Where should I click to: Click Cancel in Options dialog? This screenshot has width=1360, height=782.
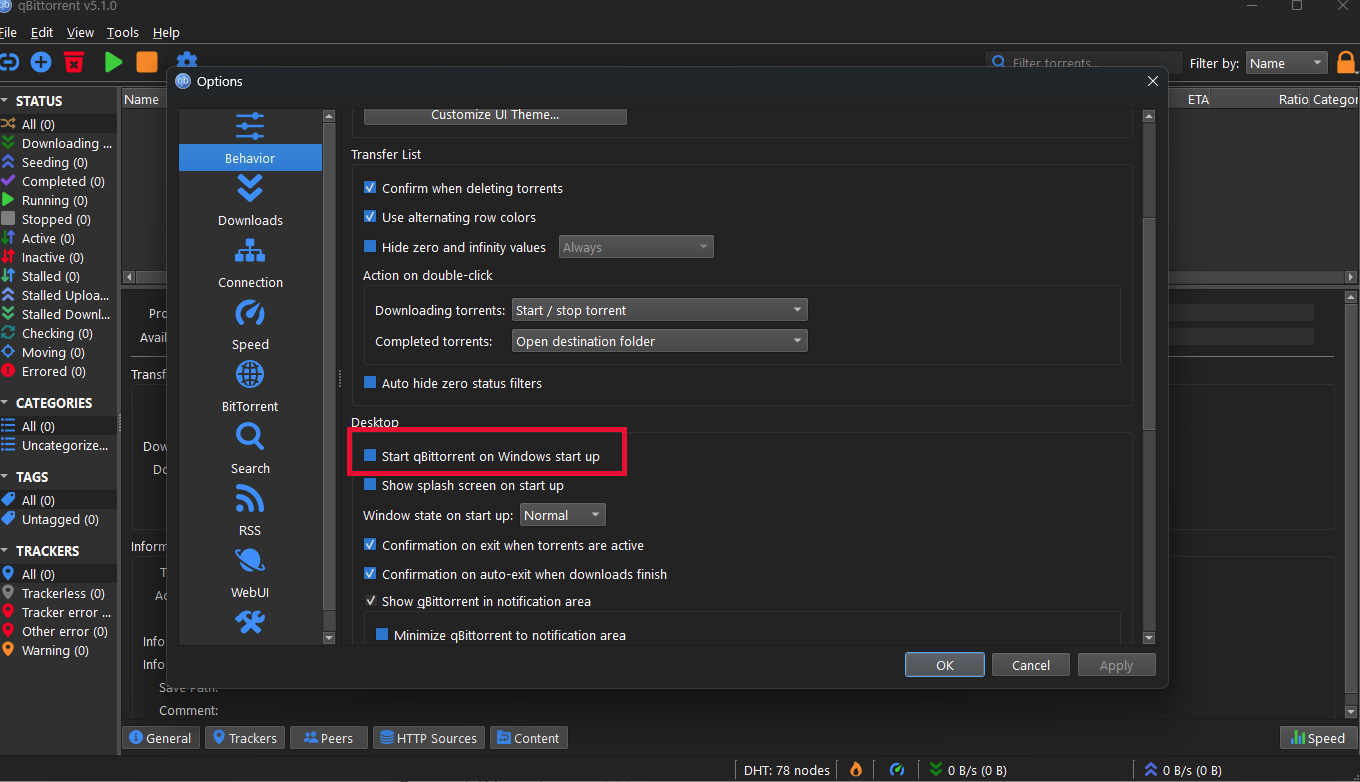tap(1031, 665)
